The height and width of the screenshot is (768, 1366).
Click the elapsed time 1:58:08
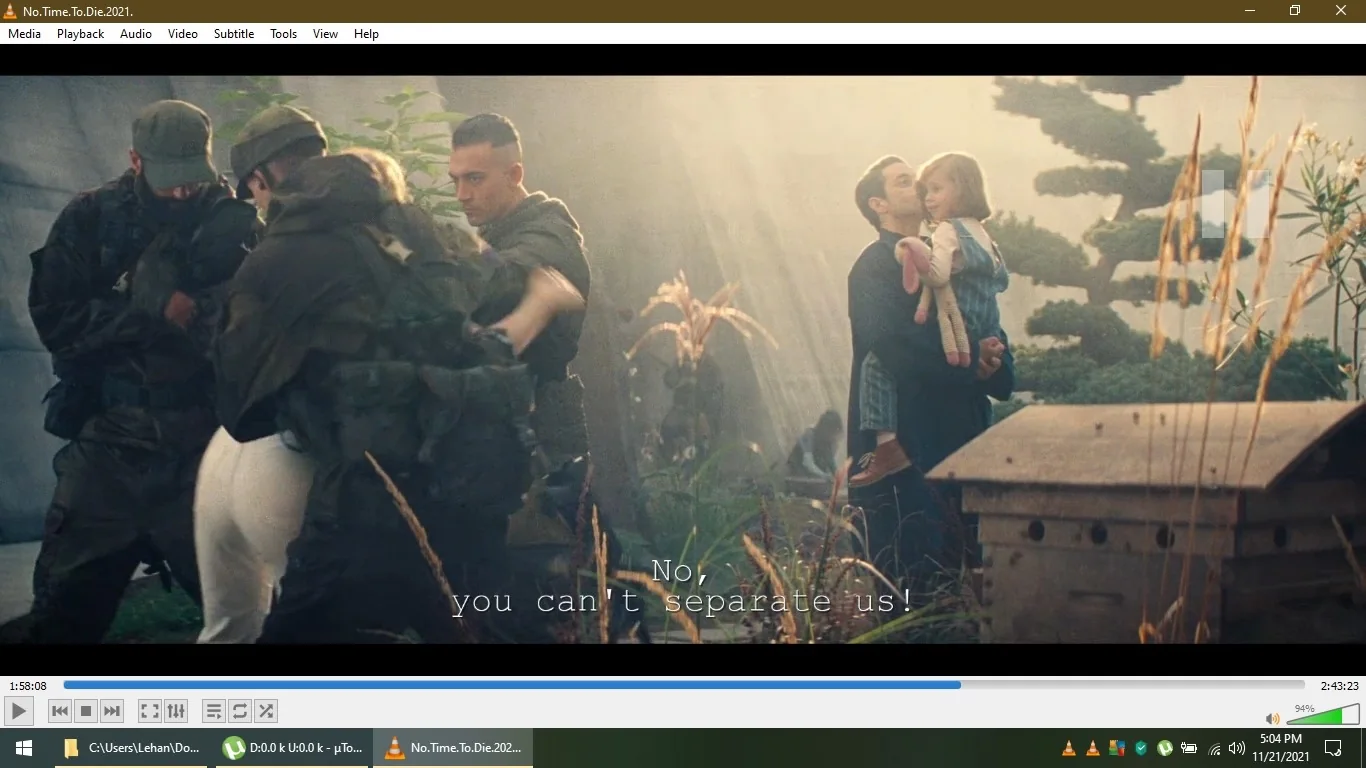click(28, 686)
